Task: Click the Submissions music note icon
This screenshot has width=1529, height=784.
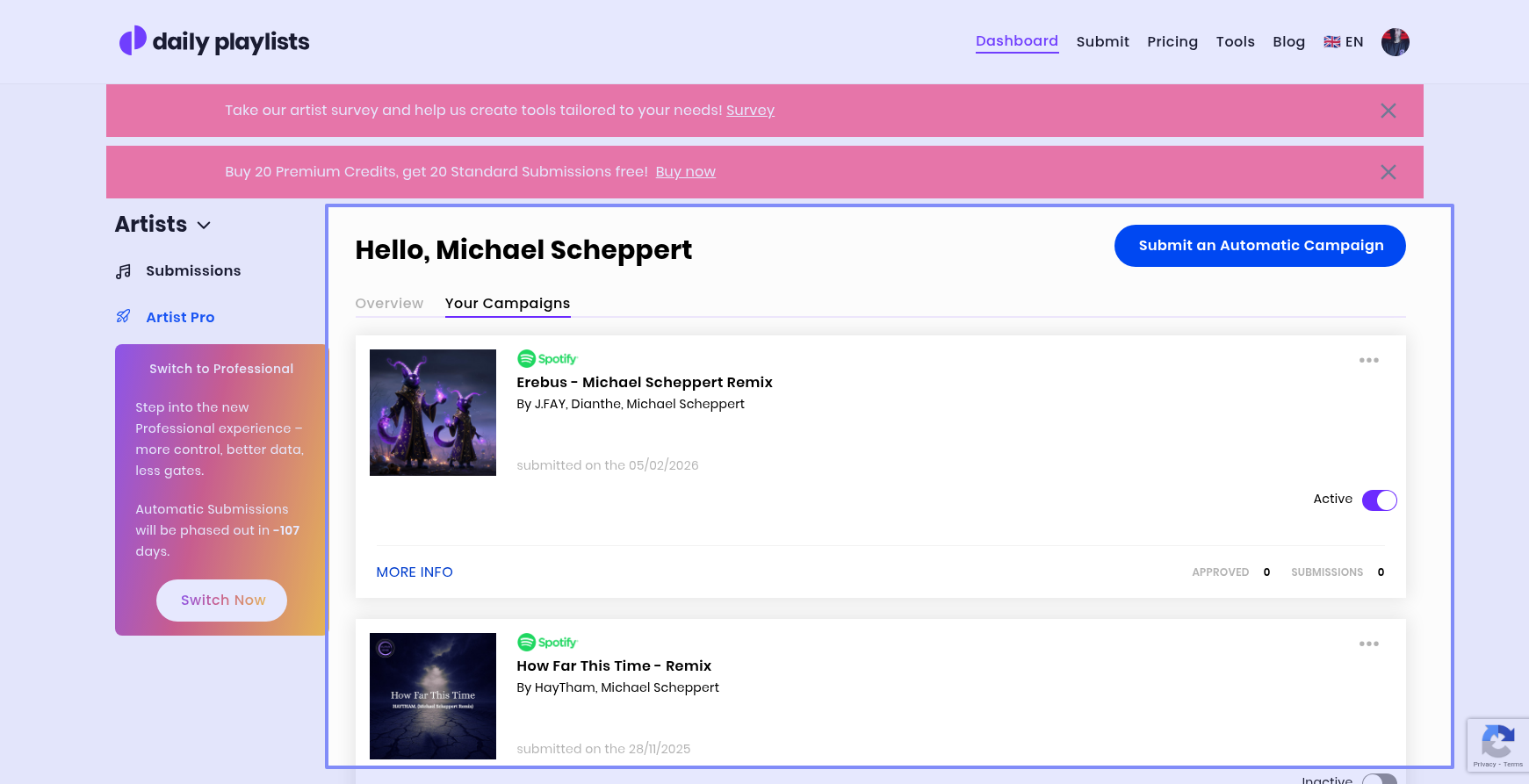Action: pyautogui.click(x=124, y=271)
